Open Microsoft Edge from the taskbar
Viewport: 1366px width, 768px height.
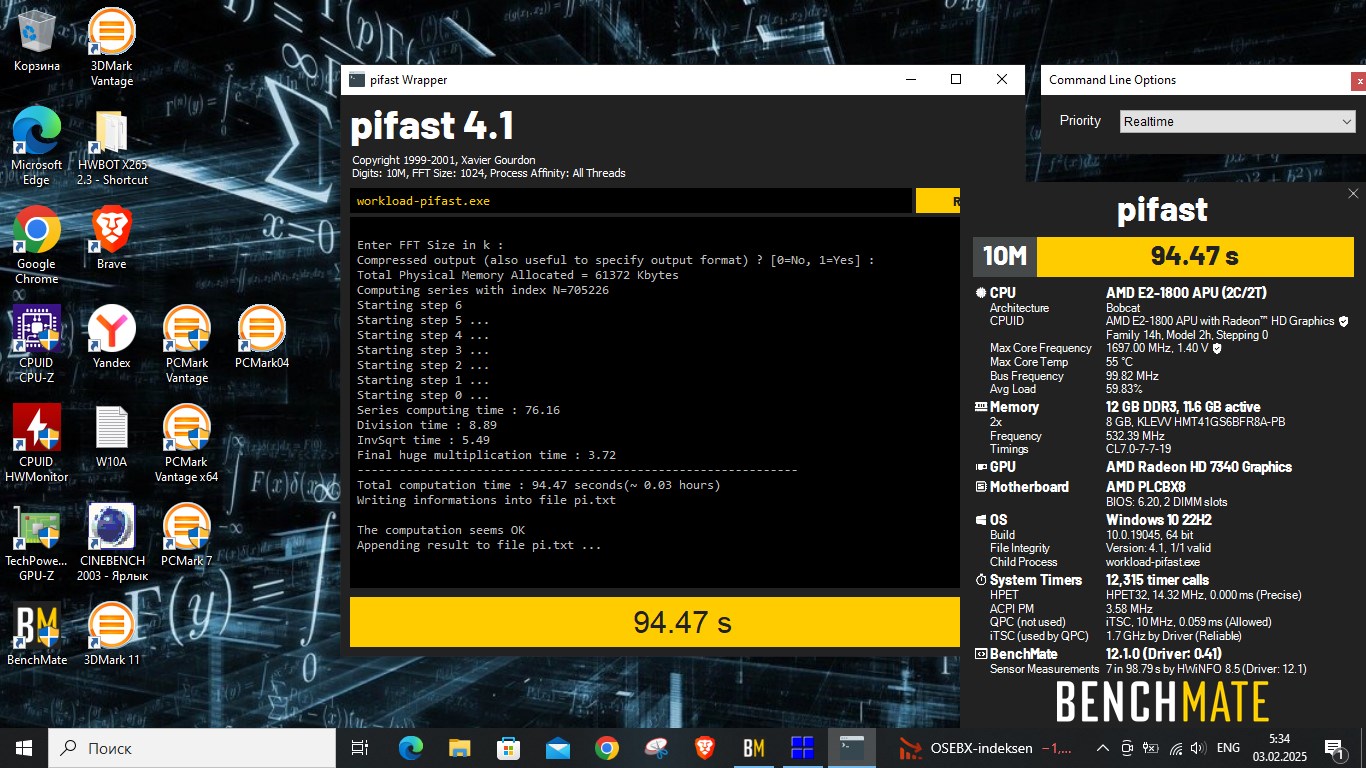[x=410, y=747]
